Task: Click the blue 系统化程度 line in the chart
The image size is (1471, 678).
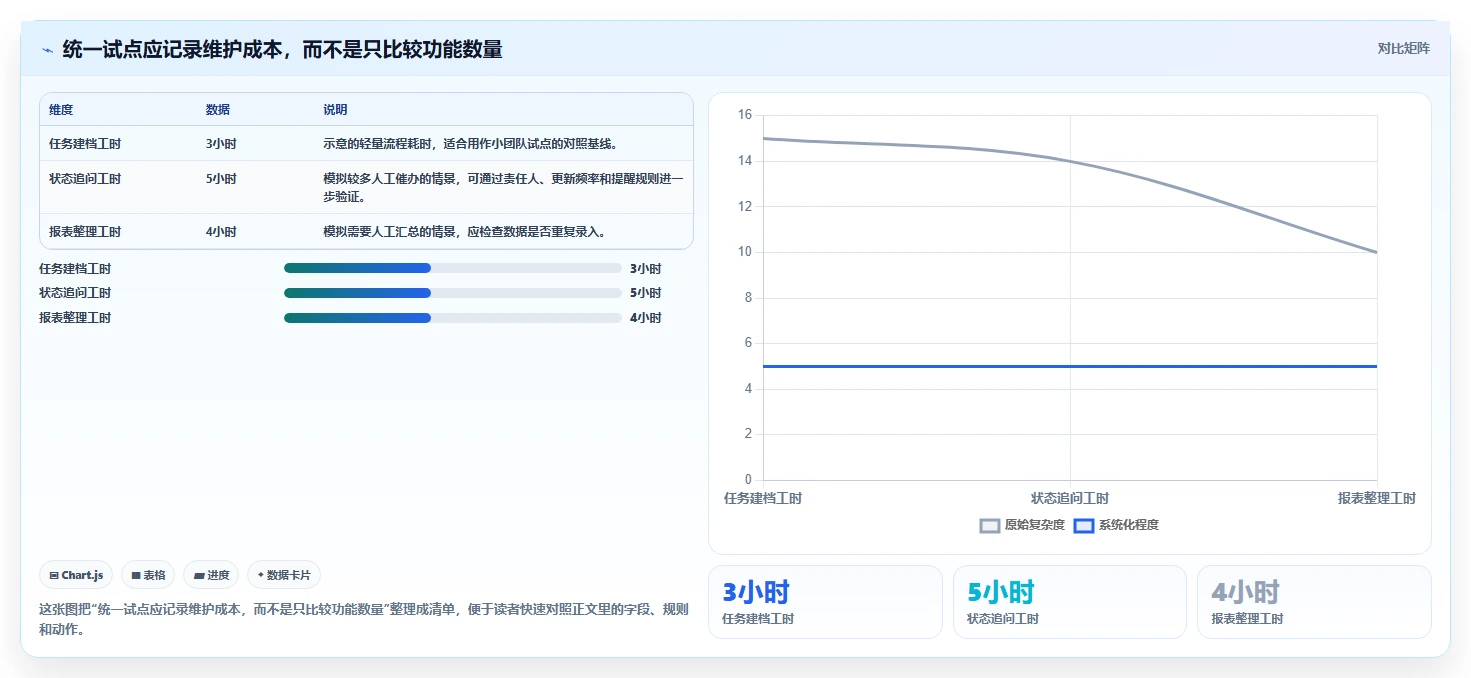Action: 1070,366
